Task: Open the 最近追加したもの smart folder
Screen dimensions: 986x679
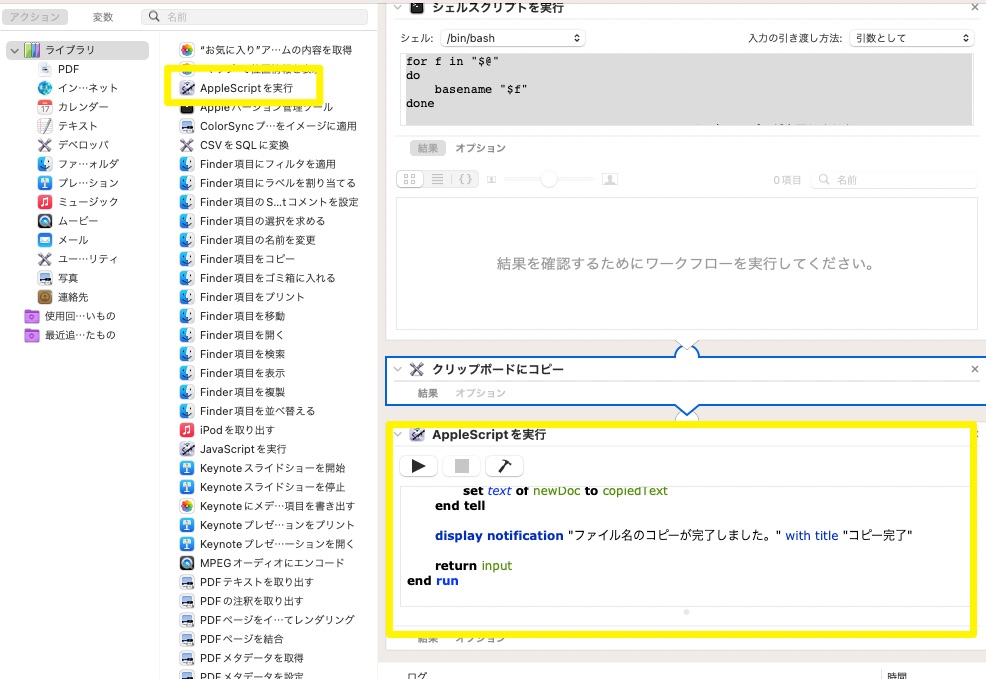Action: pyautogui.click(x=80, y=335)
